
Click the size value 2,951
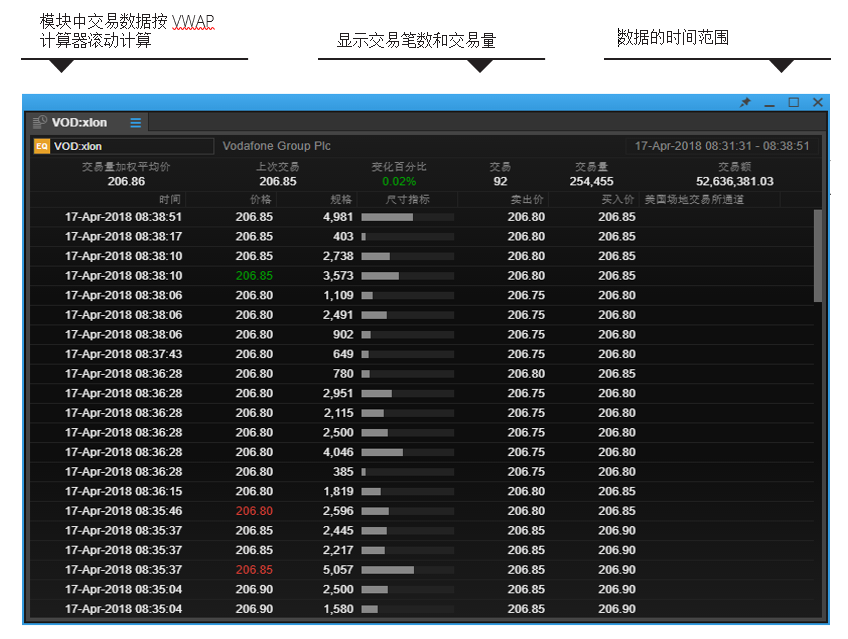point(338,394)
